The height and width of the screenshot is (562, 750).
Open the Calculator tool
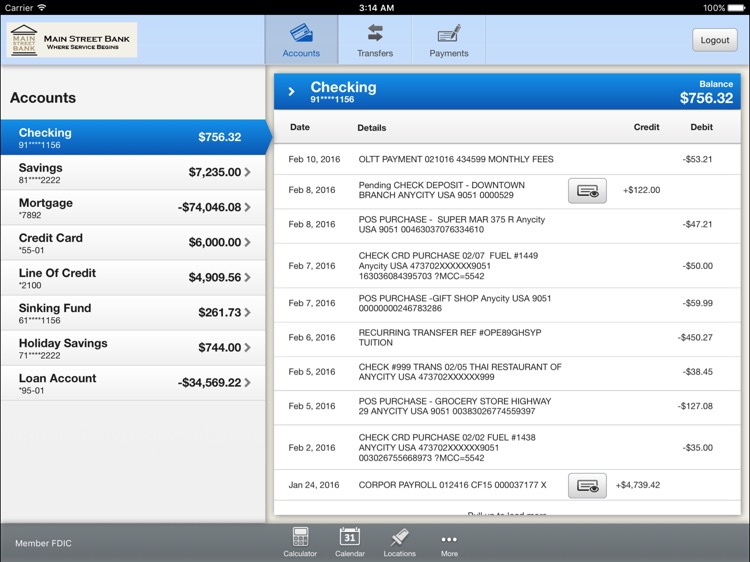pos(300,542)
